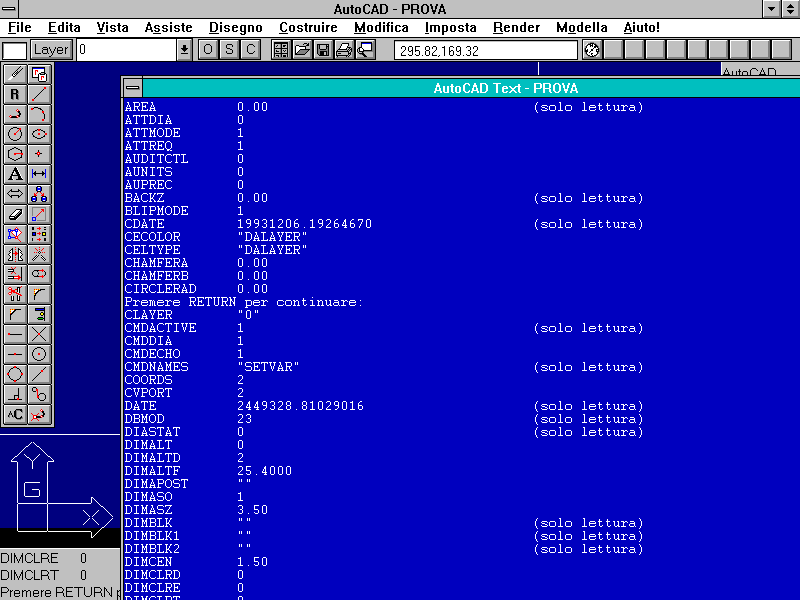Click the "SETVAR" value of CMDNAMES
The width and height of the screenshot is (800, 600).
pos(268,367)
